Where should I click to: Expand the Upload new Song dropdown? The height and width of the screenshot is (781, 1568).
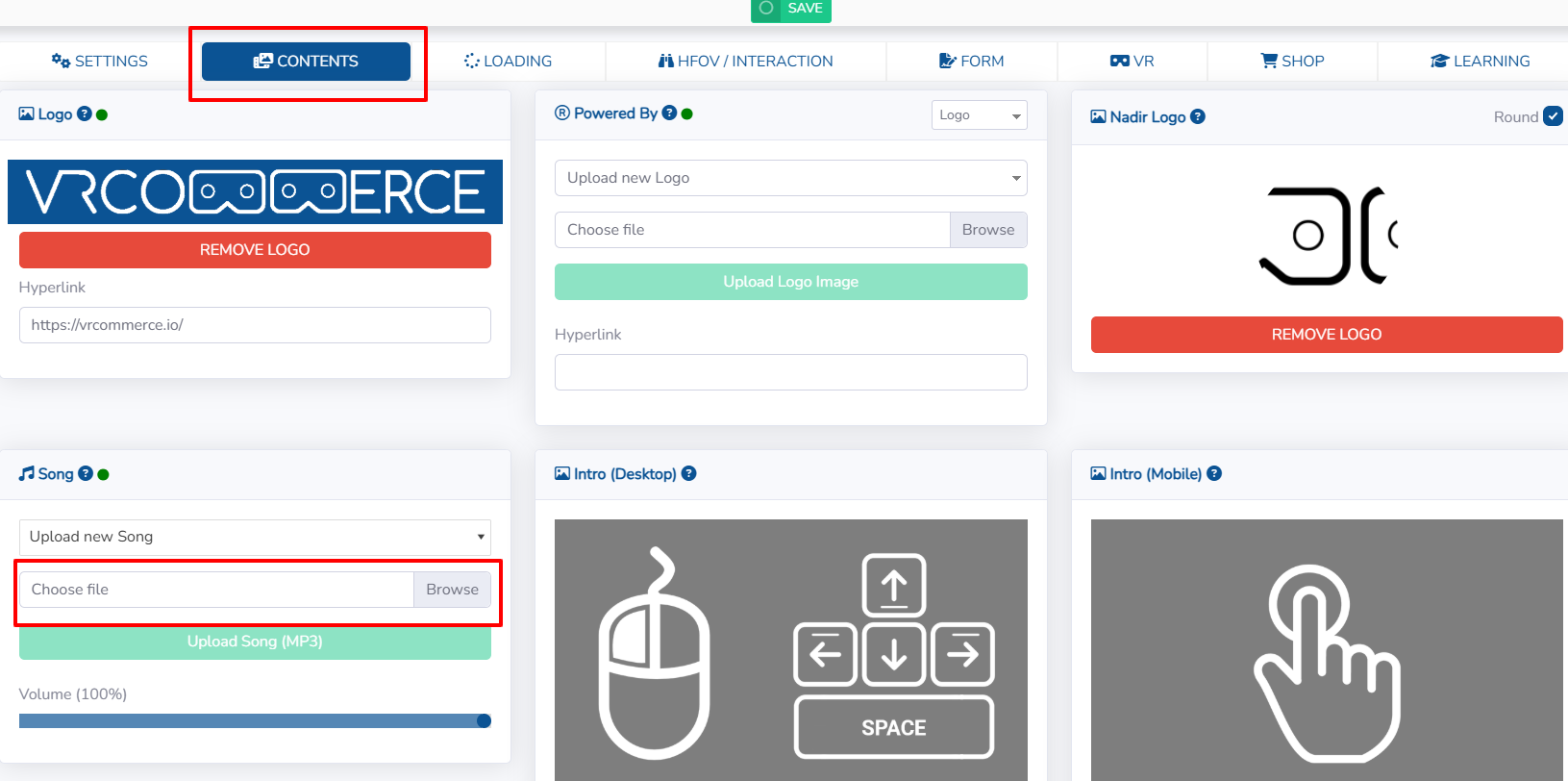coord(255,537)
